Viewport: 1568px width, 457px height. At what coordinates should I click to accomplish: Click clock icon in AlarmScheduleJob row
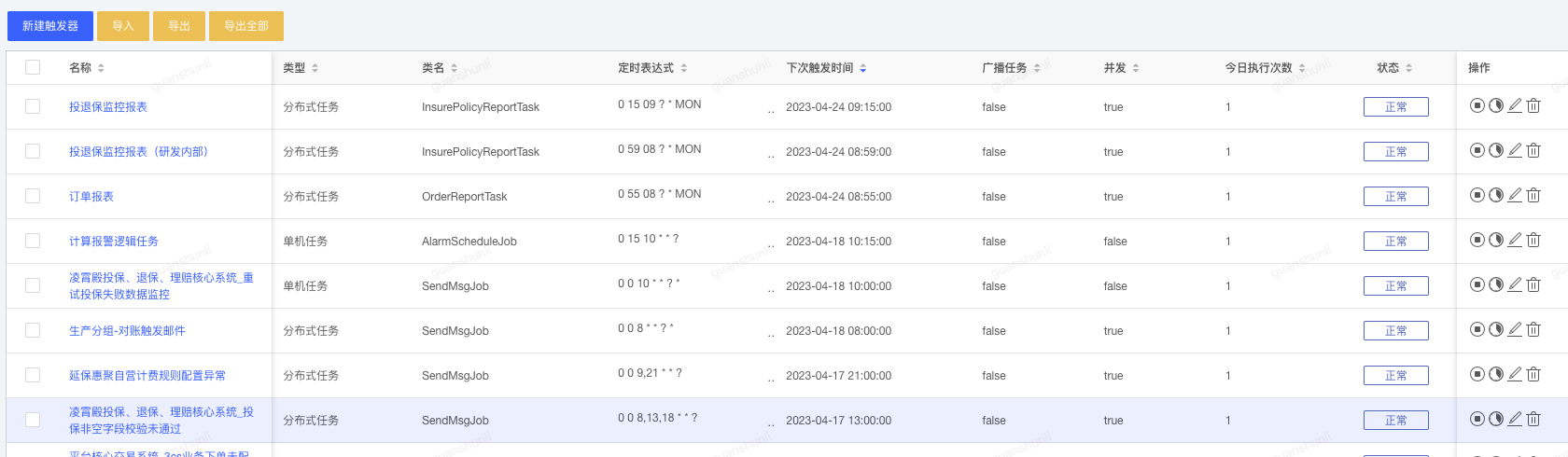(x=1496, y=240)
